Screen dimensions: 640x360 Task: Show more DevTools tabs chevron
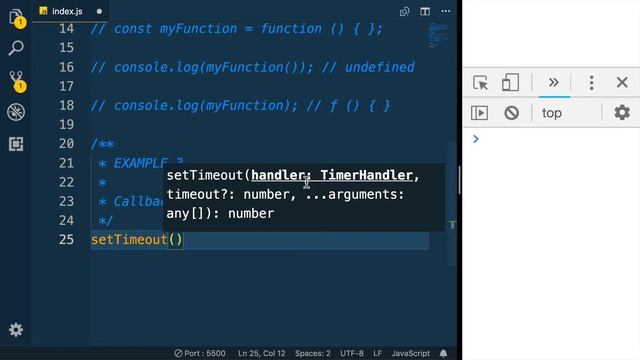point(554,82)
